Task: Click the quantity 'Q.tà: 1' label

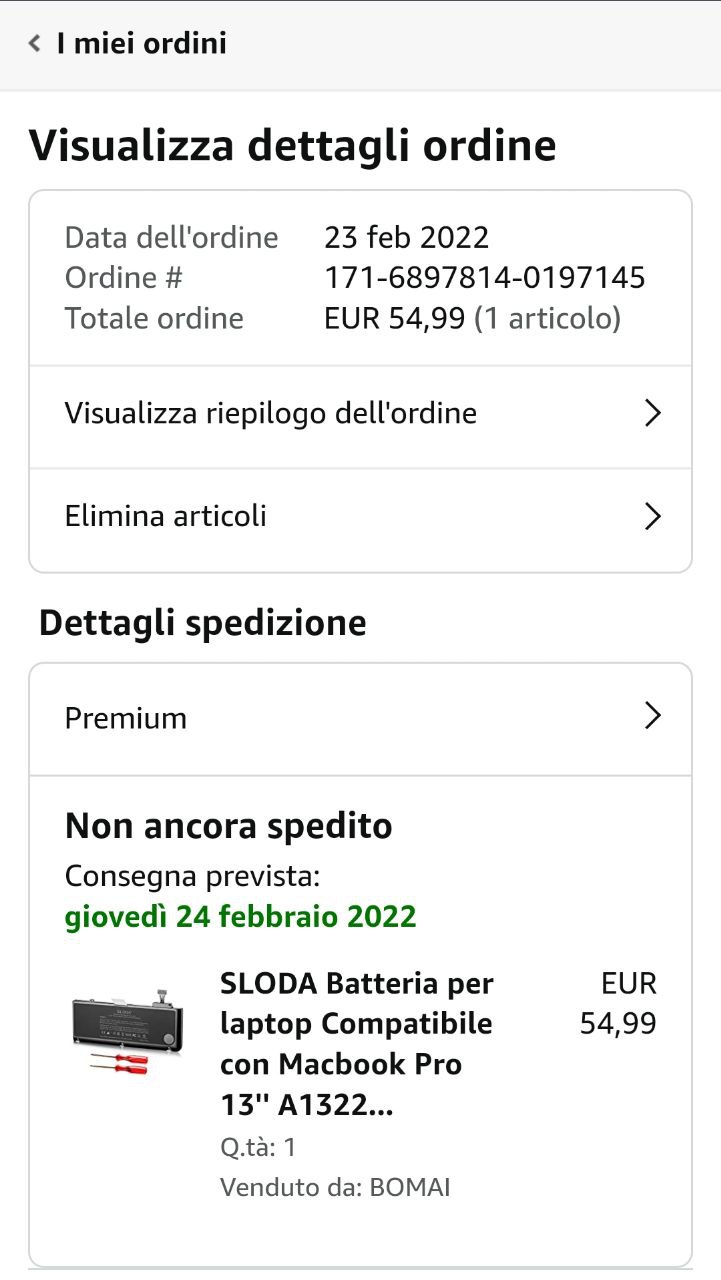Action: click(x=258, y=1147)
